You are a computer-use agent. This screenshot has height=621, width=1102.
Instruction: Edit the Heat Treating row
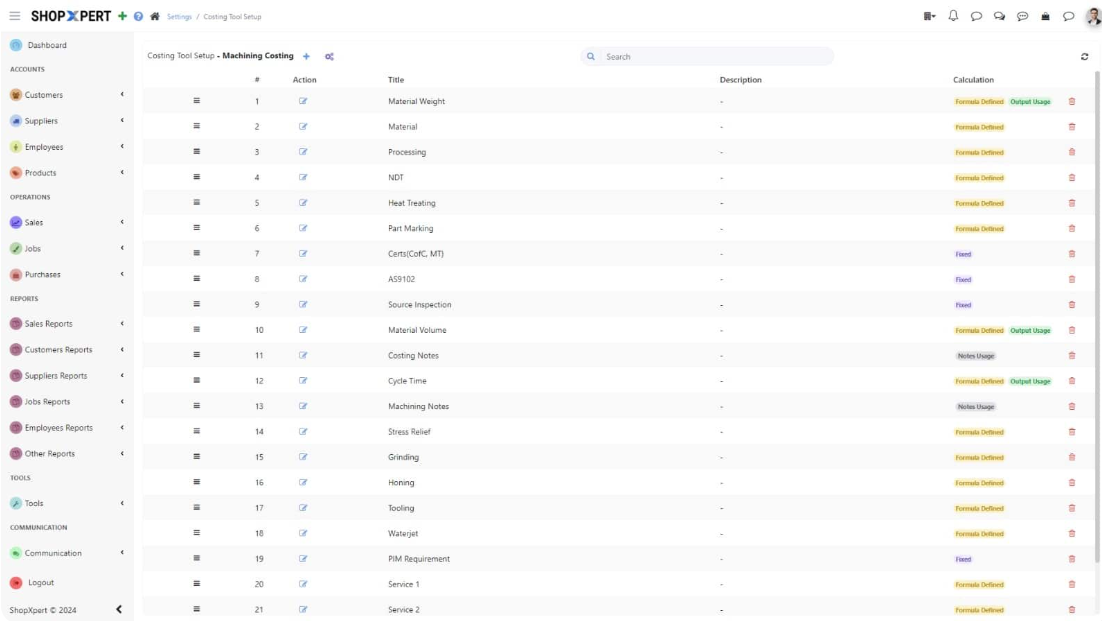point(303,203)
